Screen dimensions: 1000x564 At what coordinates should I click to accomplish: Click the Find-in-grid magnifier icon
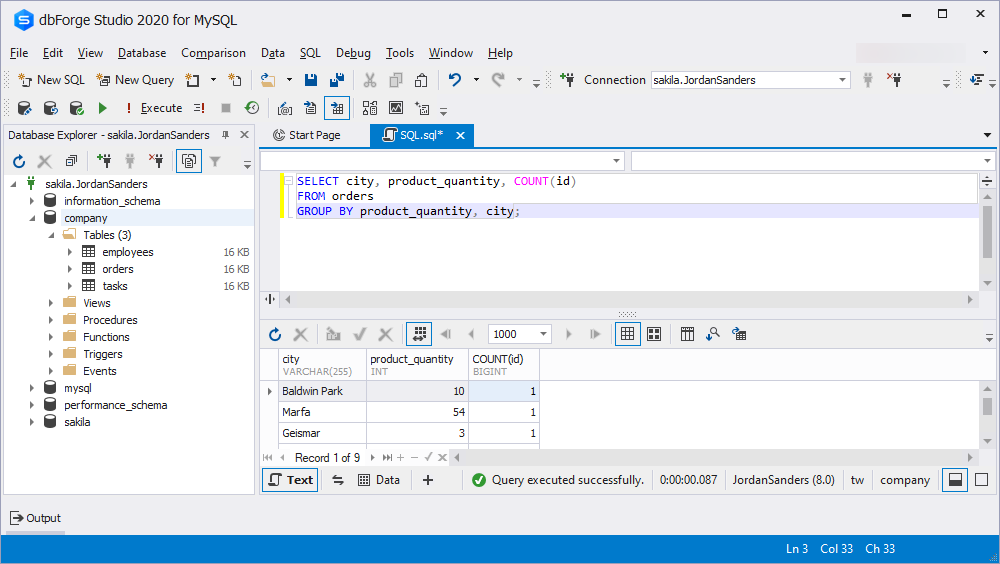pyautogui.click(x=713, y=334)
